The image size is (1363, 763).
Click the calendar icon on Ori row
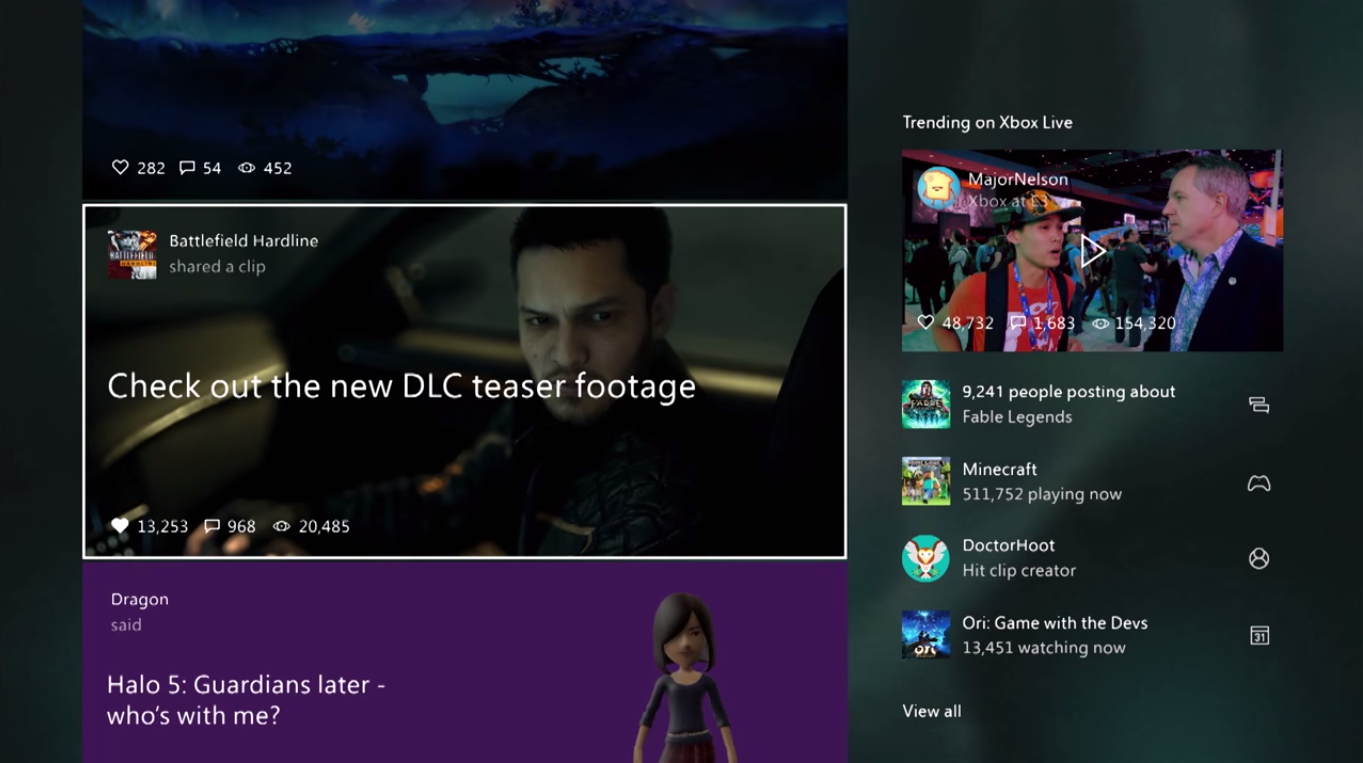click(1260, 635)
